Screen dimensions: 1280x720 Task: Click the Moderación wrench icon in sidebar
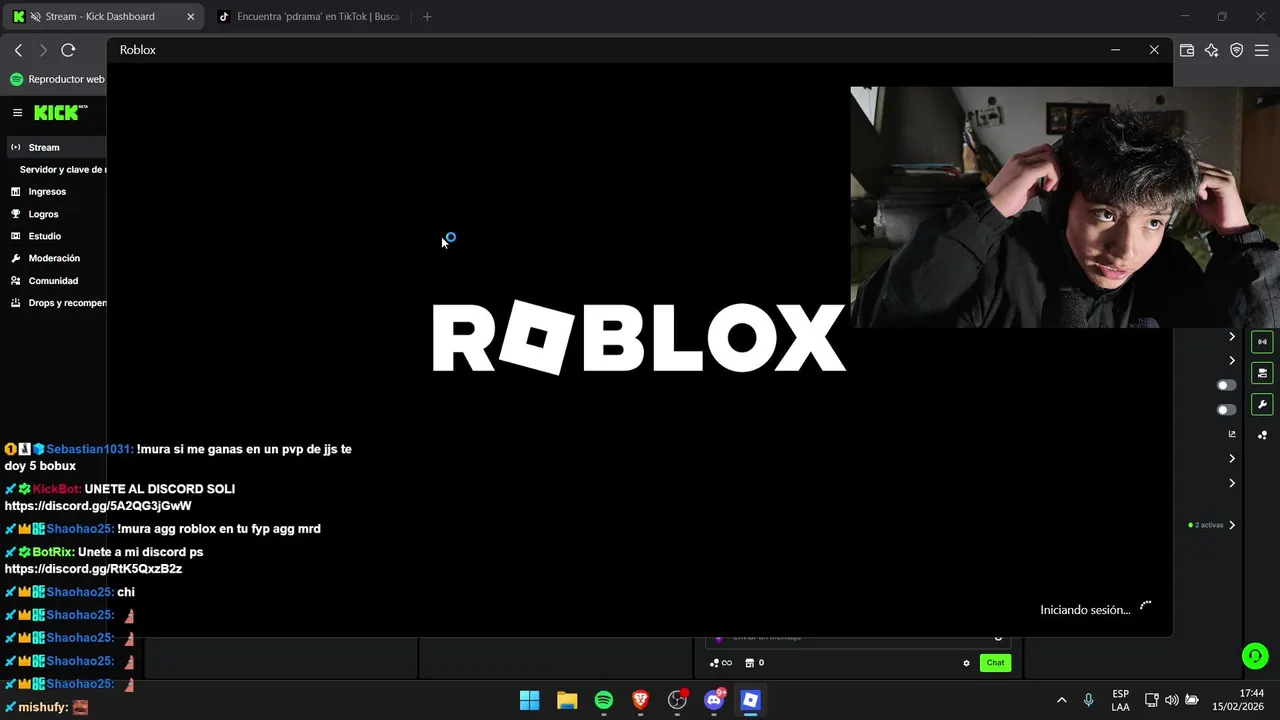15,258
